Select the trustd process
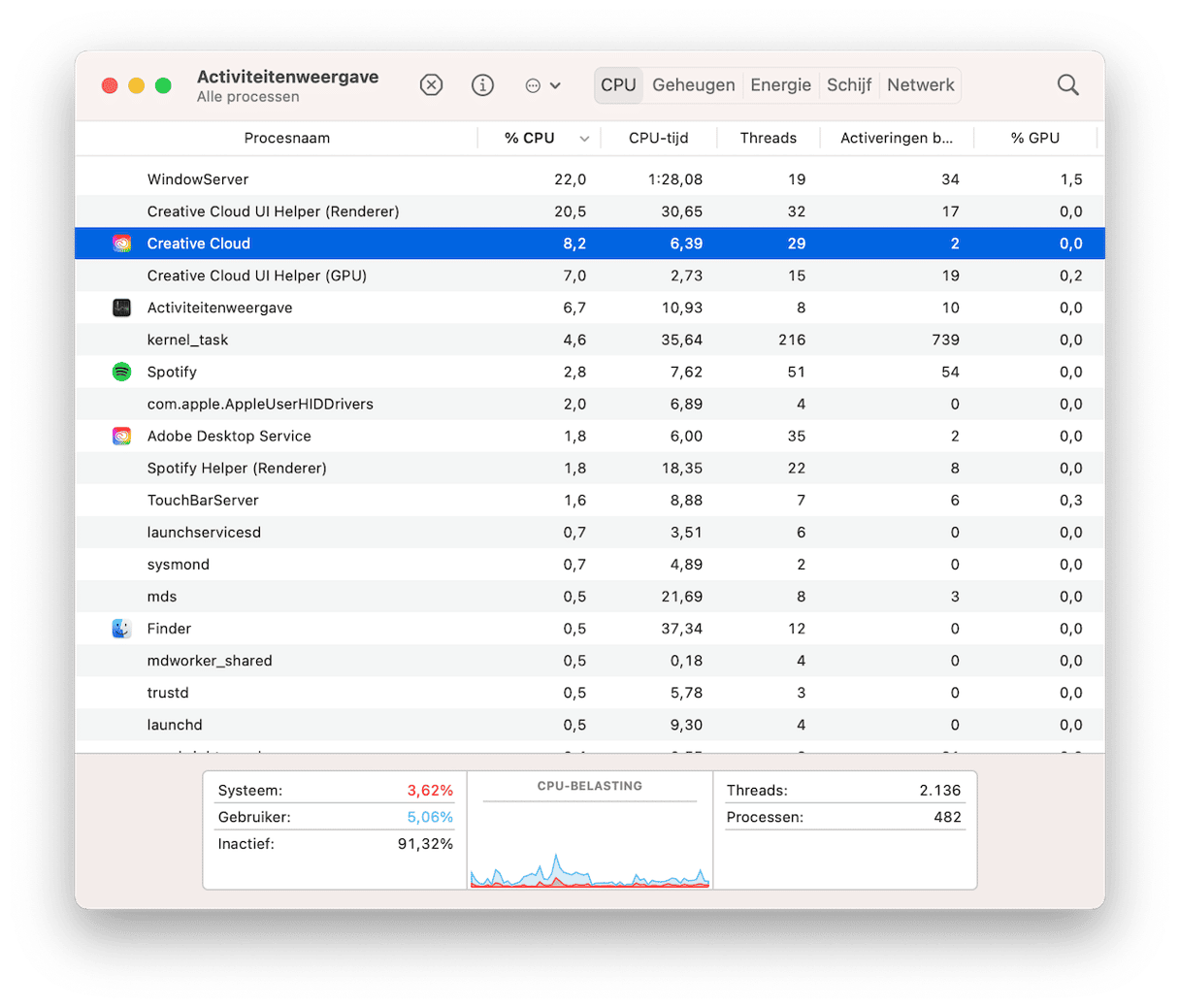The width and height of the screenshot is (1180, 1008). 590,693
